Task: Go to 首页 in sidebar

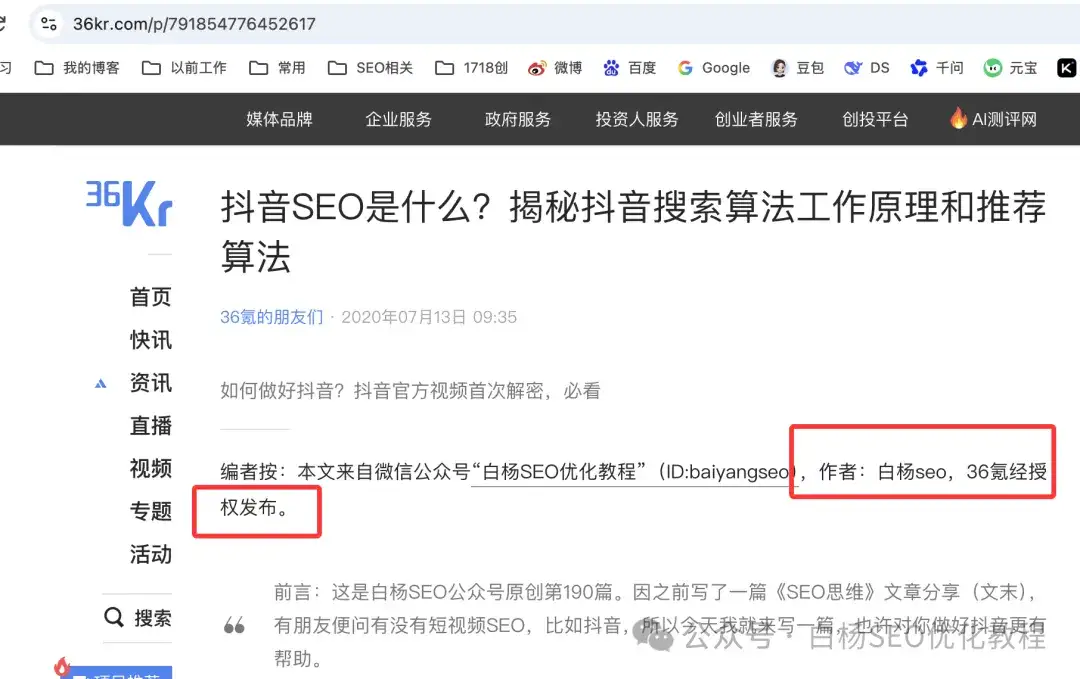Action: click(x=150, y=297)
